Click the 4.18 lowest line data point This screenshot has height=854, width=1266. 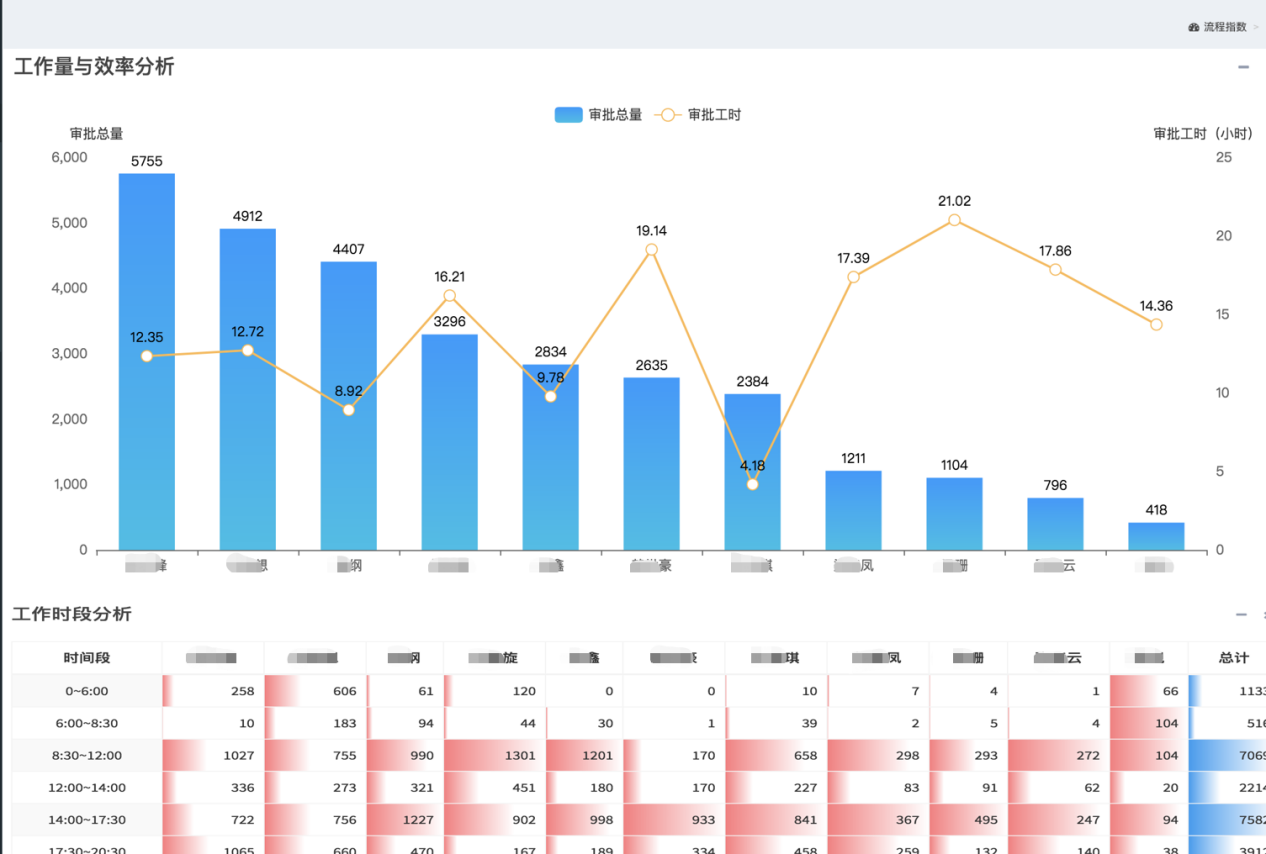click(x=752, y=484)
